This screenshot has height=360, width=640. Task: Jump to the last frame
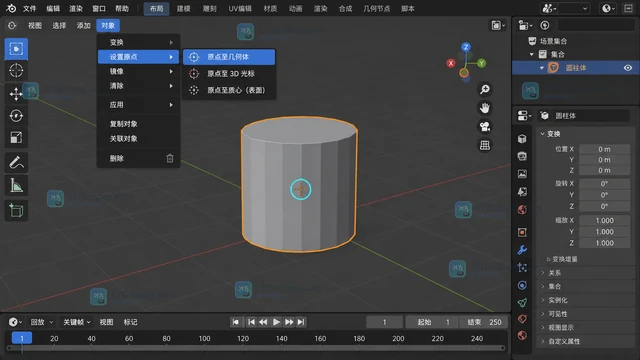301,322
